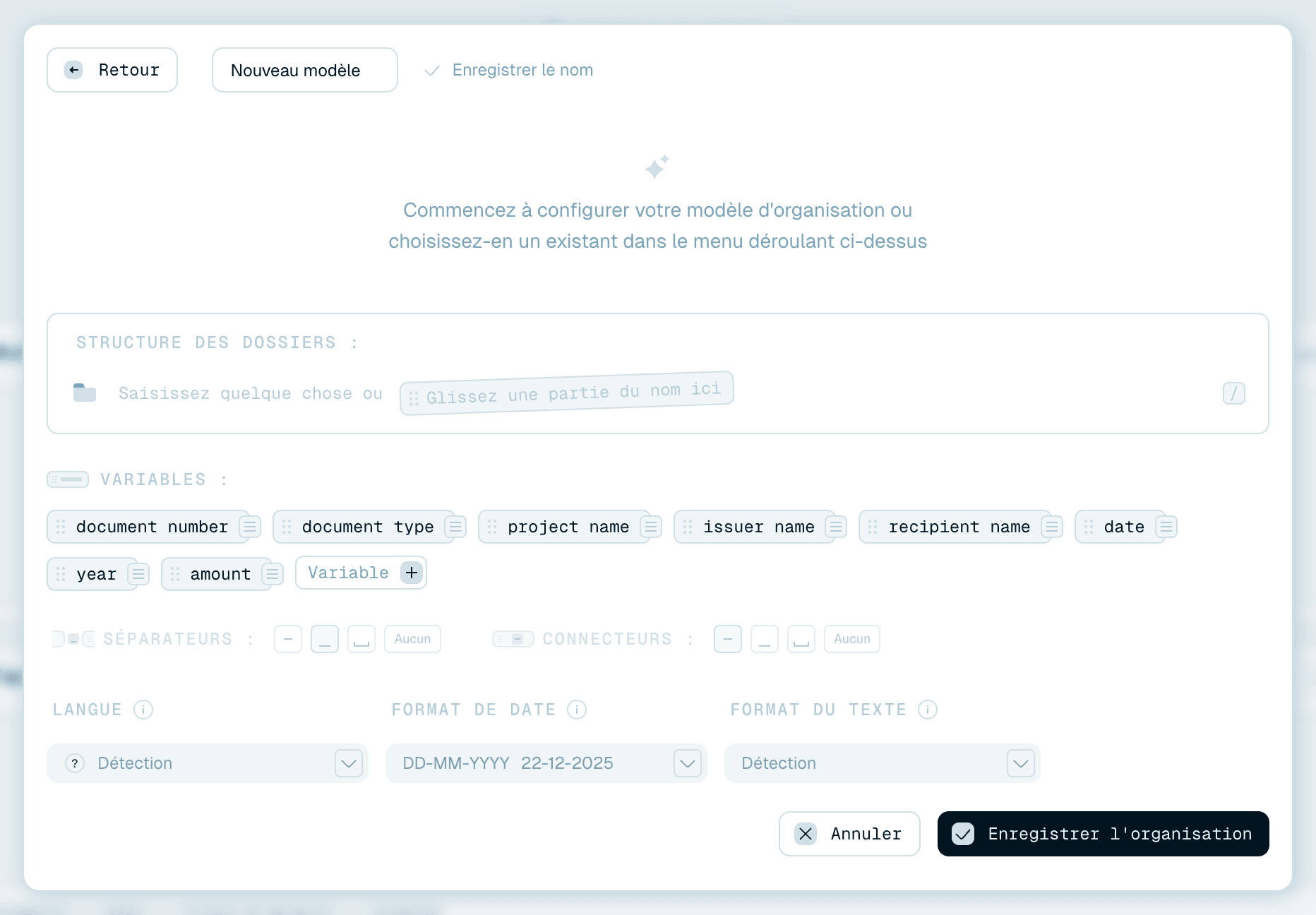This screenshot has height=915, width=1316.
Task: Open options icon for recipient name variable
Action: 1052,527
